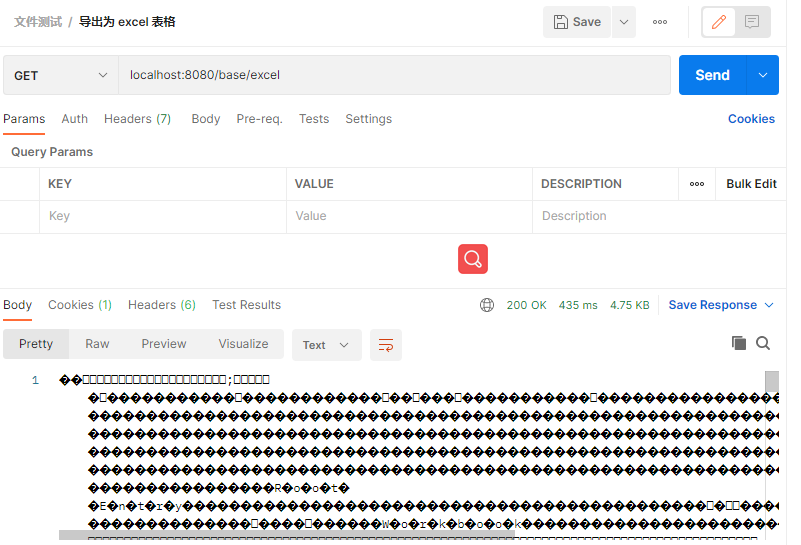This screenshot has height=545, width=801.
Task: Open the Settings tab
Action: pos(368,119)
